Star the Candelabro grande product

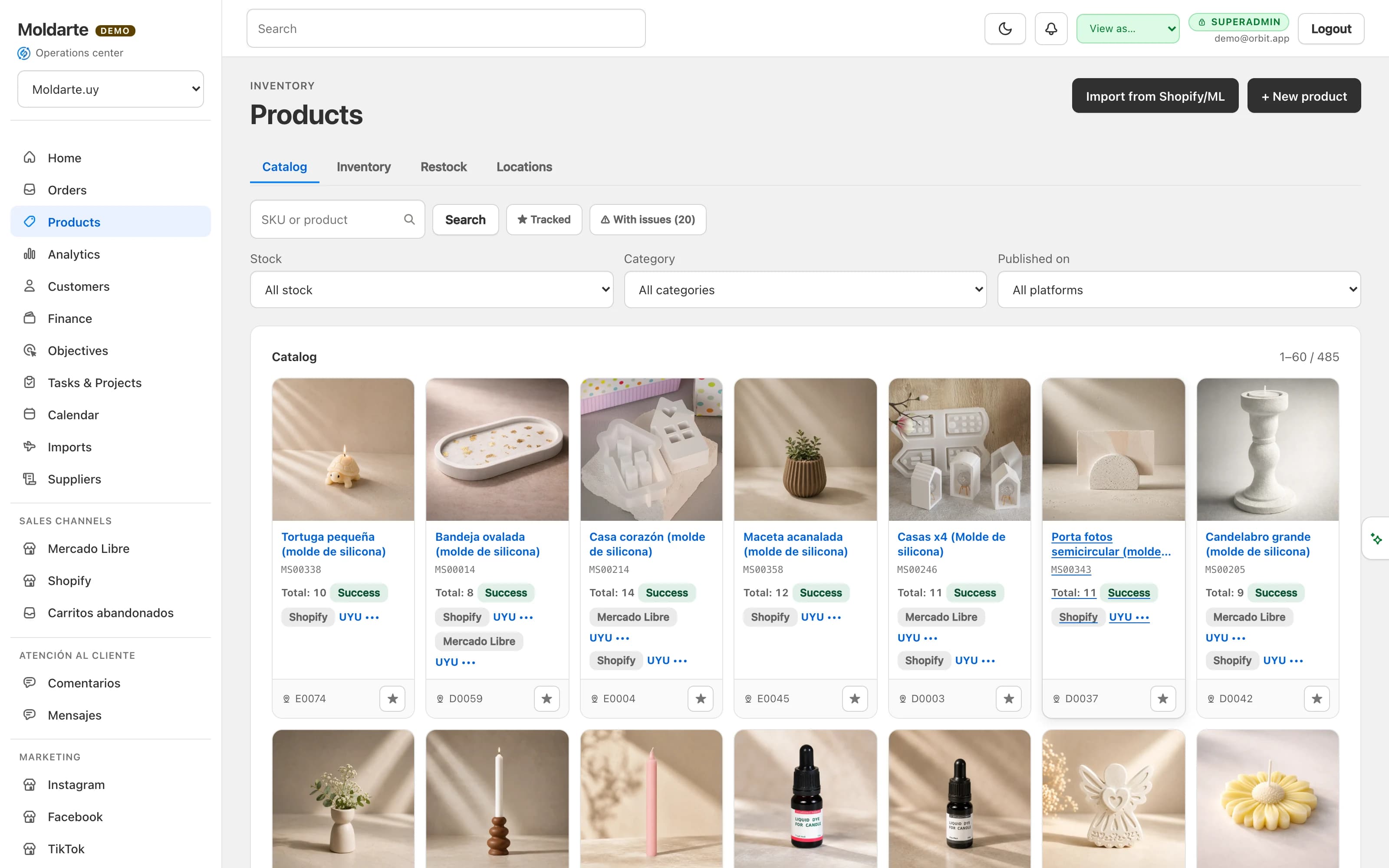pyautogui.click(x=1317, y=699)
